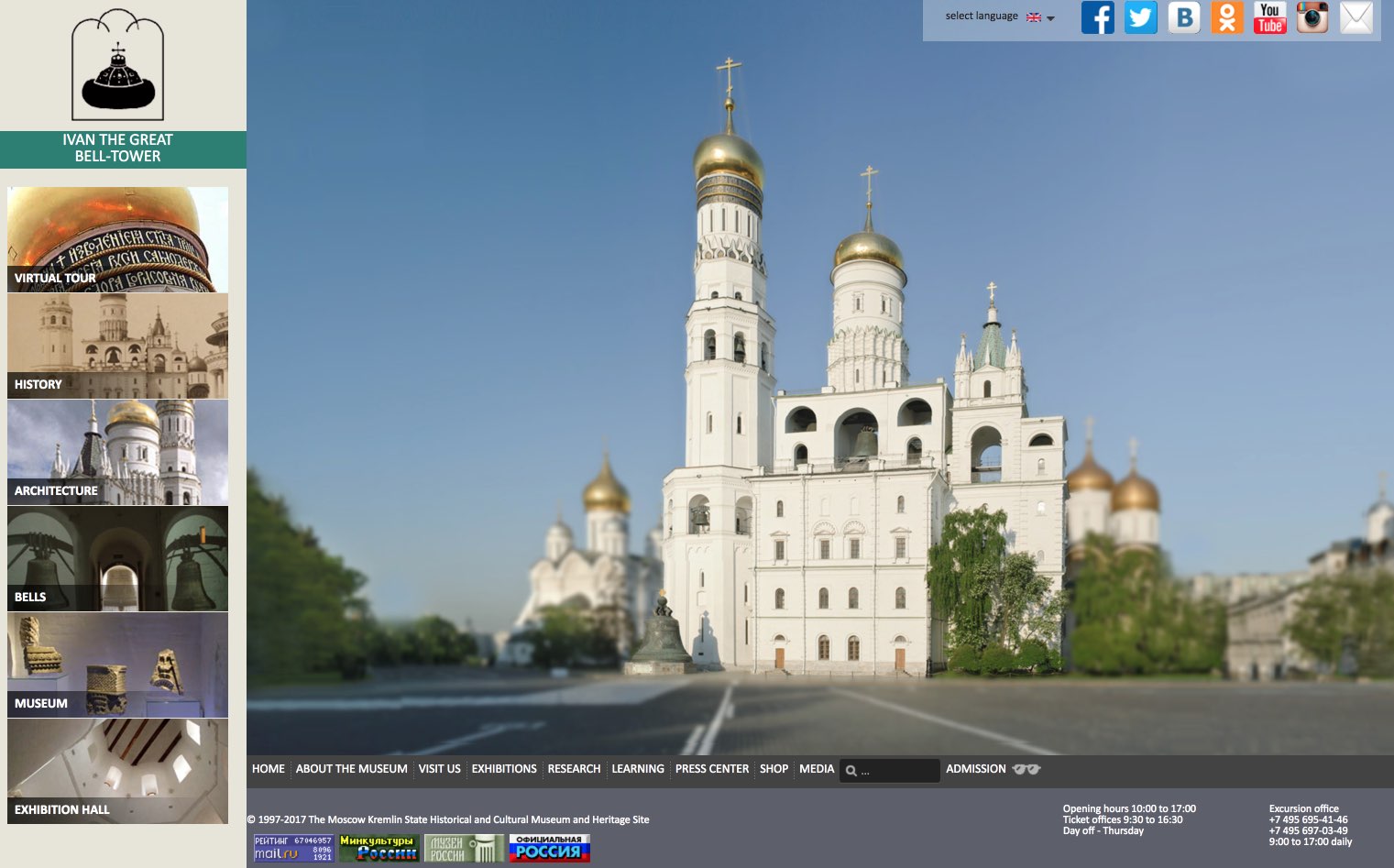Open the Exhibition Hall thumbnail
This screenshot has height=868, width=1394.
pyautogui.click(x=117, y=772)
